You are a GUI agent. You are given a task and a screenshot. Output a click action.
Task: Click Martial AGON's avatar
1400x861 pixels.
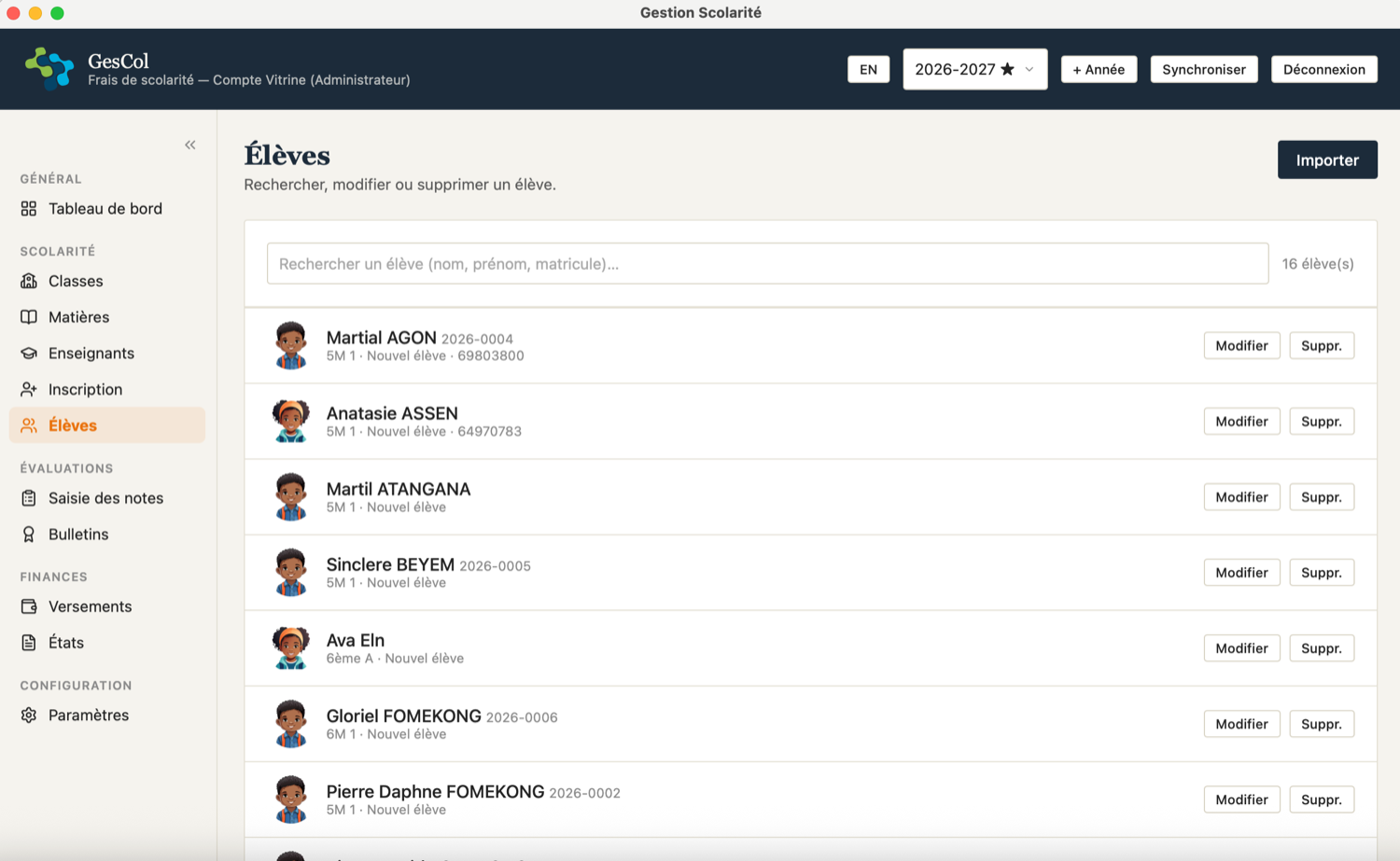[x=291, y=345]
